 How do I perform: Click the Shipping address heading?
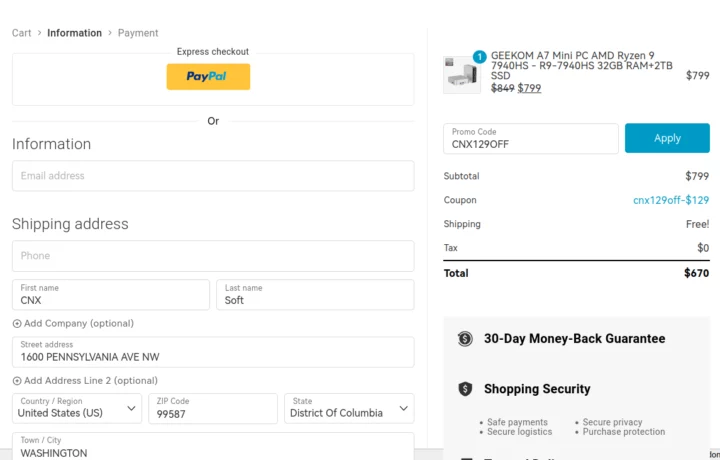(x=70, y=224)
